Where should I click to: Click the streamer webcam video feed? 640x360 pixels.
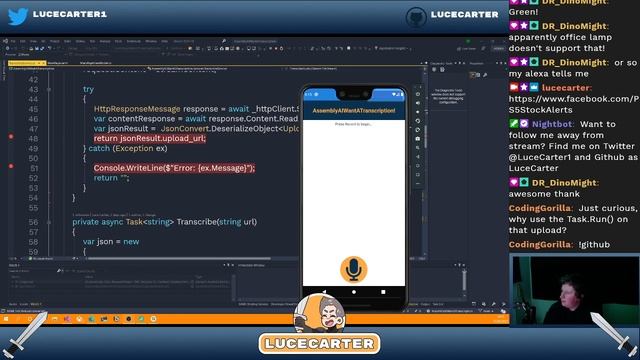click(x=574, y=290)
